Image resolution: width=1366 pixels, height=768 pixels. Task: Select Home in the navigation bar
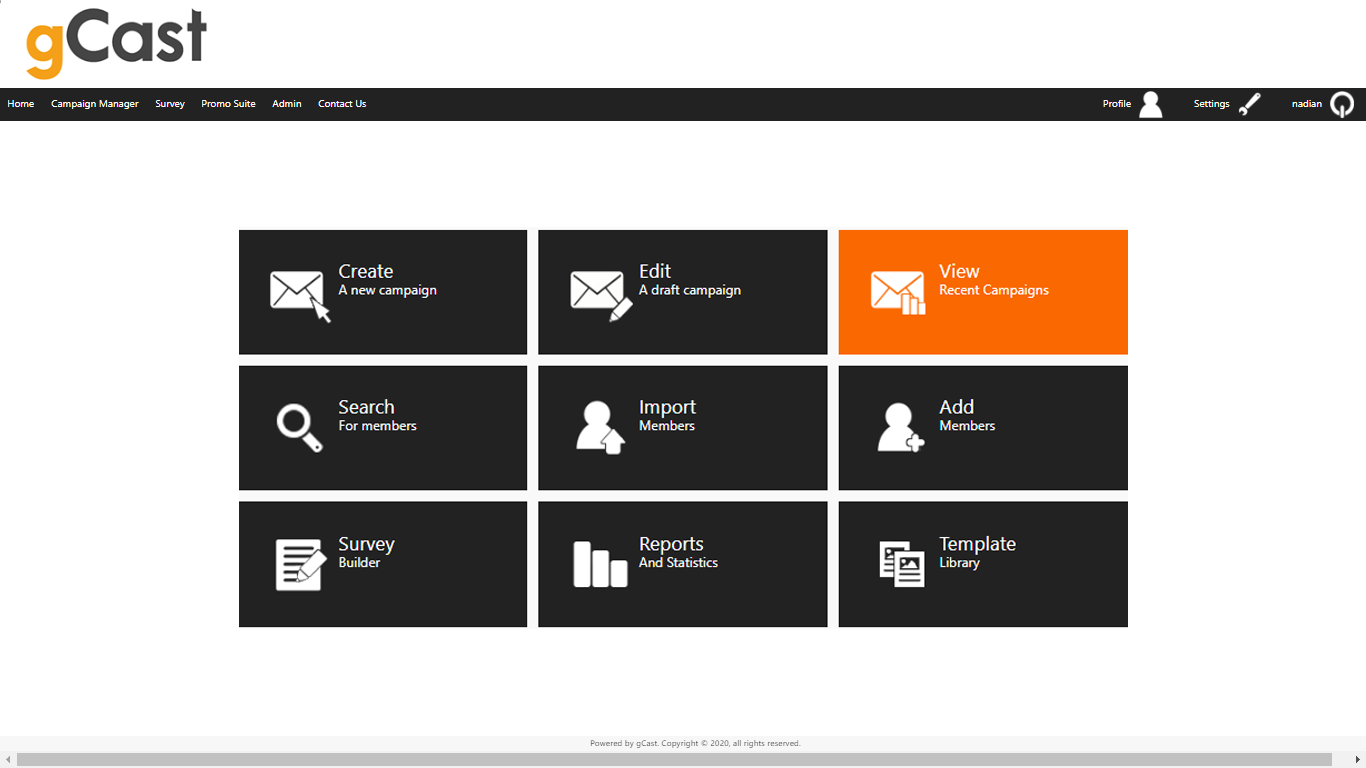(x=21, y=104)
